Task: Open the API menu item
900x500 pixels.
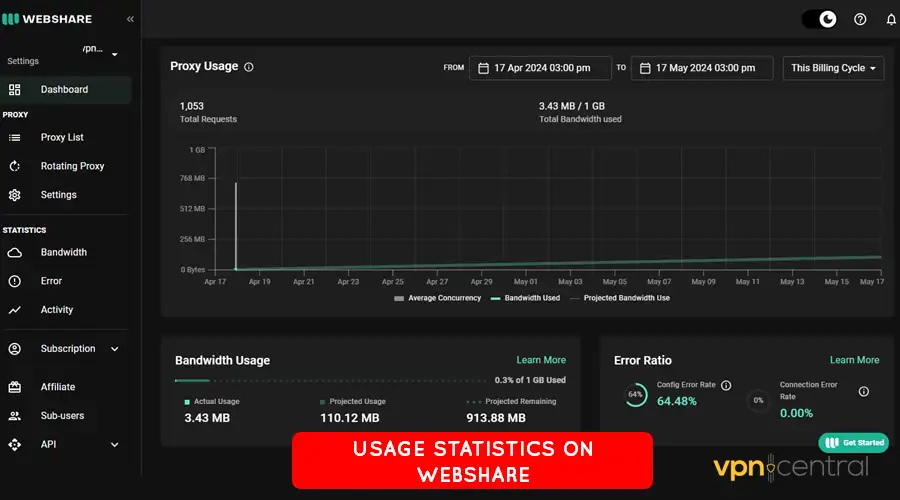Action: point(48,444)
